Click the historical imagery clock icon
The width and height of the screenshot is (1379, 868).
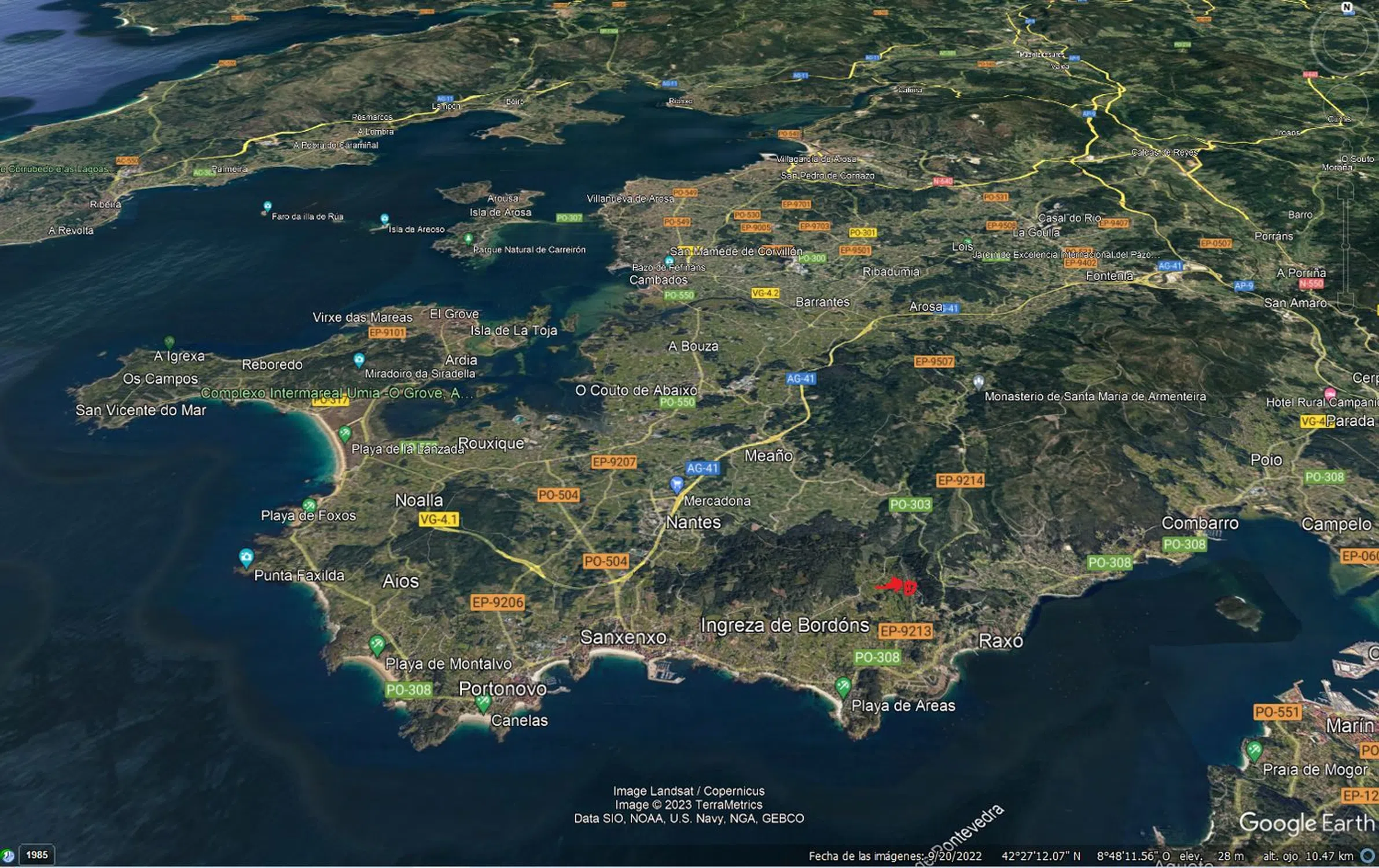(7, 855)
